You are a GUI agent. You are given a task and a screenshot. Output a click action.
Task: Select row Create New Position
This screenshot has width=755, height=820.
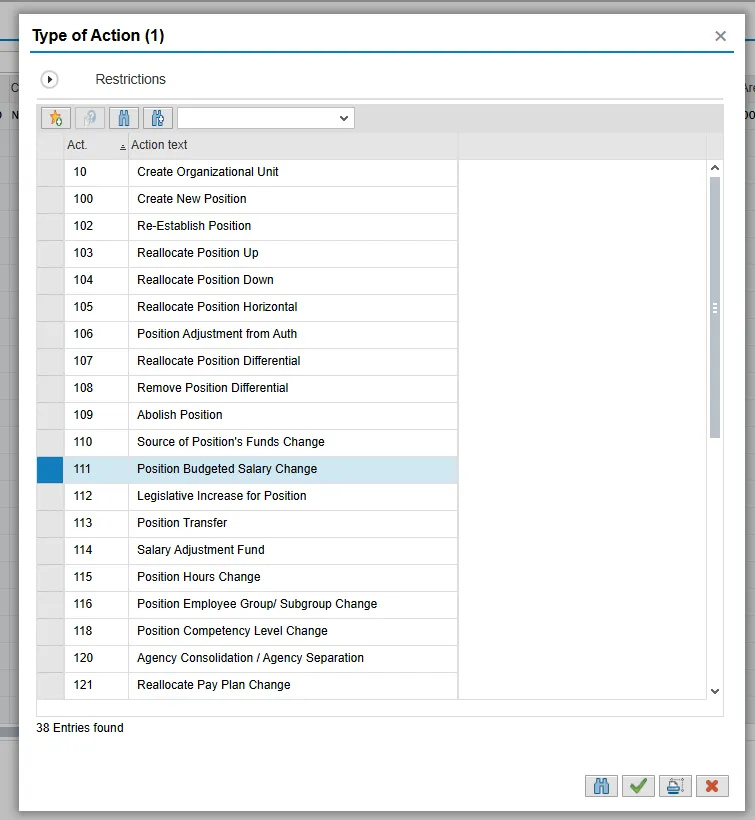pyautogui.click(x=247, y=199)
